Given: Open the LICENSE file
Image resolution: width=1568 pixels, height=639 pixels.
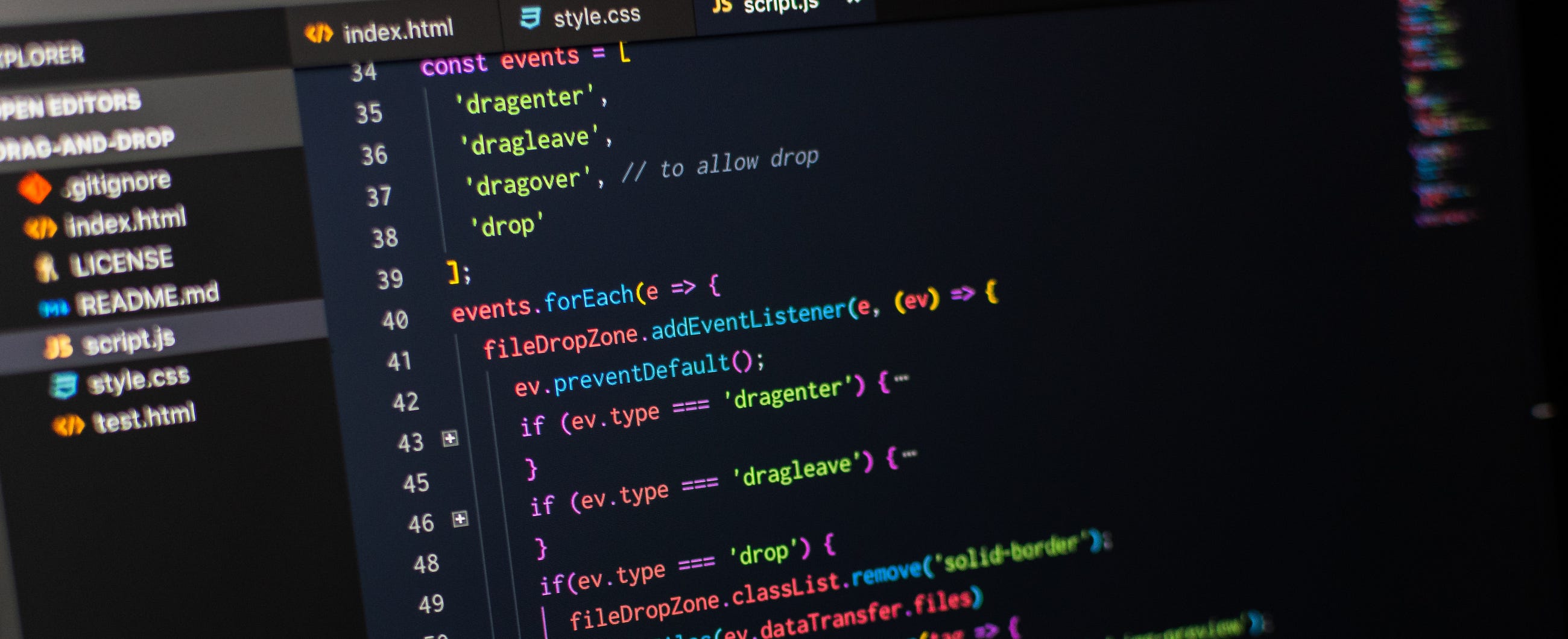Looking at the screenshot, I should (x=122, y=262).
